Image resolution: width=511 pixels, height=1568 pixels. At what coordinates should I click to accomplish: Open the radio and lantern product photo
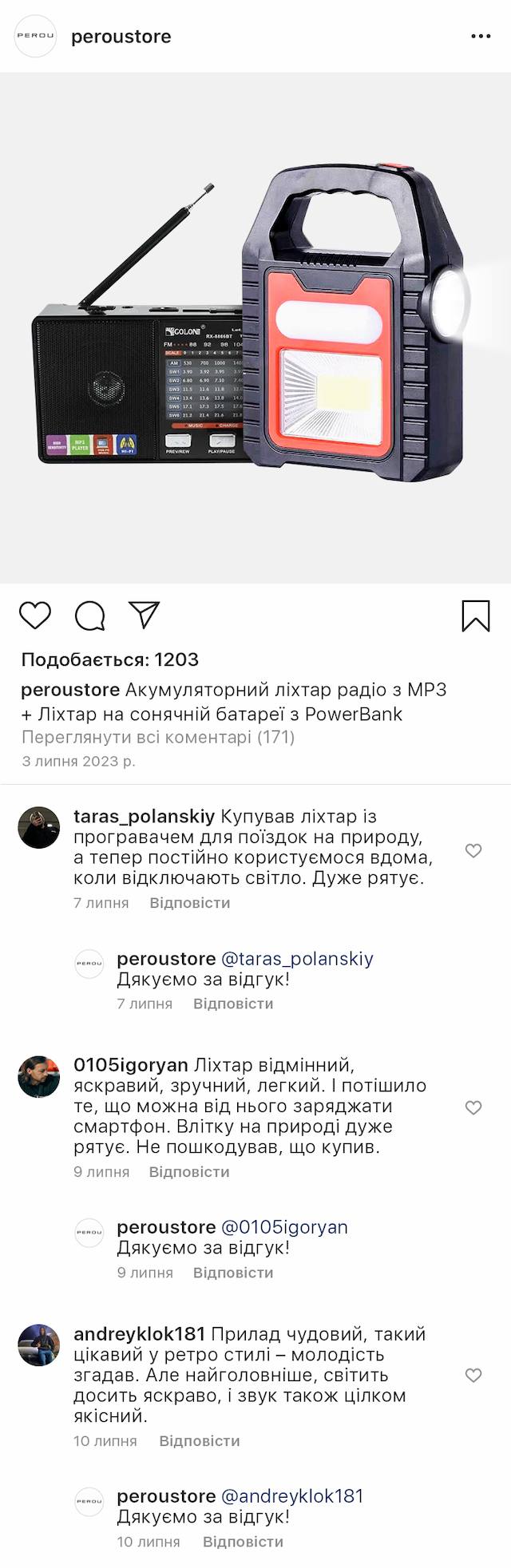(255, 327)
